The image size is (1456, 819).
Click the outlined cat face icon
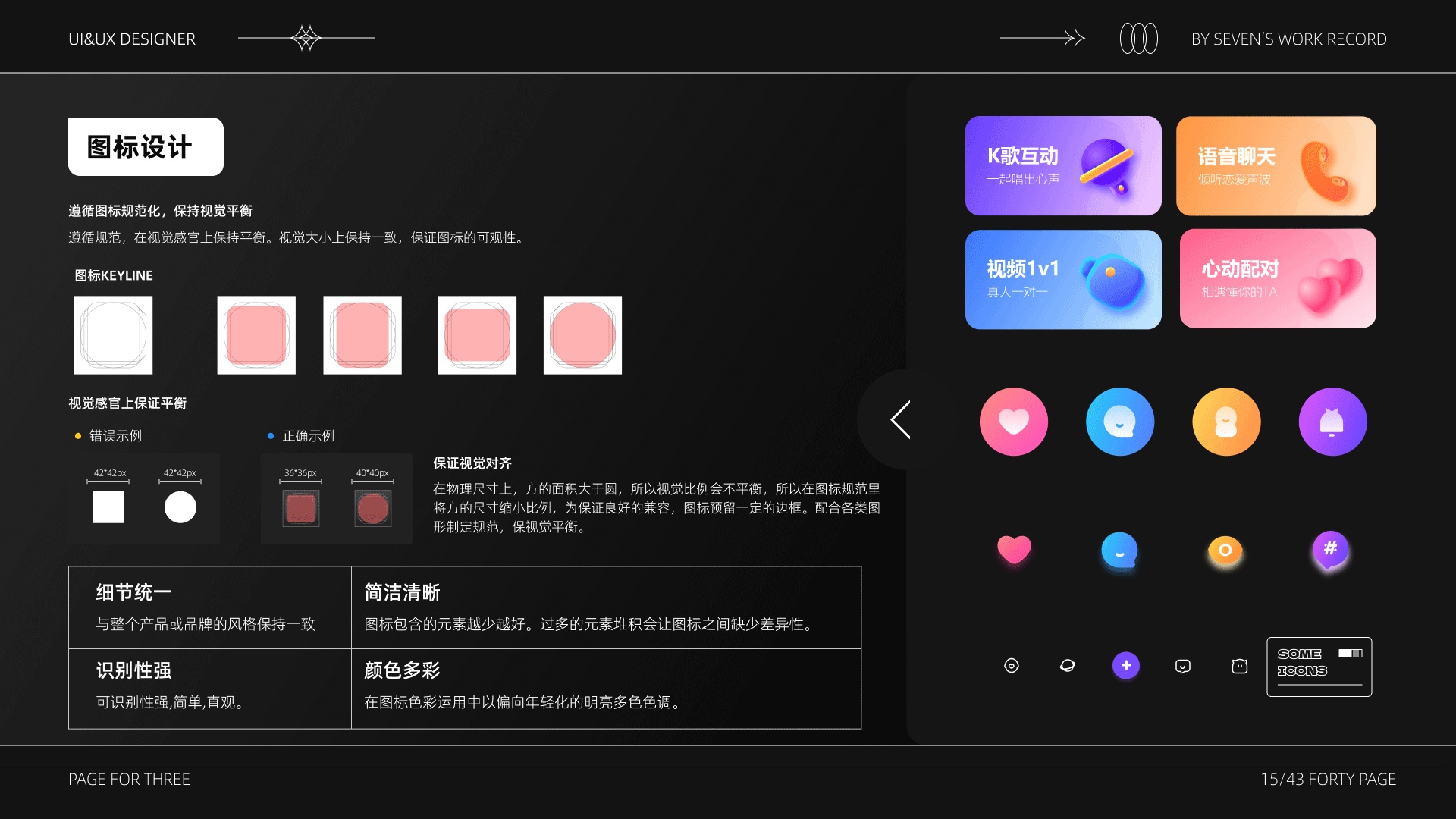(x=1239, y=666)
